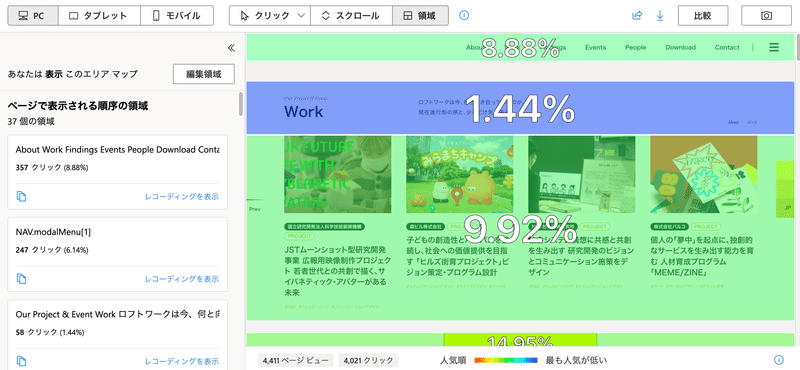Click the Download link in page preview
The image size is (800, 370).
680,47
